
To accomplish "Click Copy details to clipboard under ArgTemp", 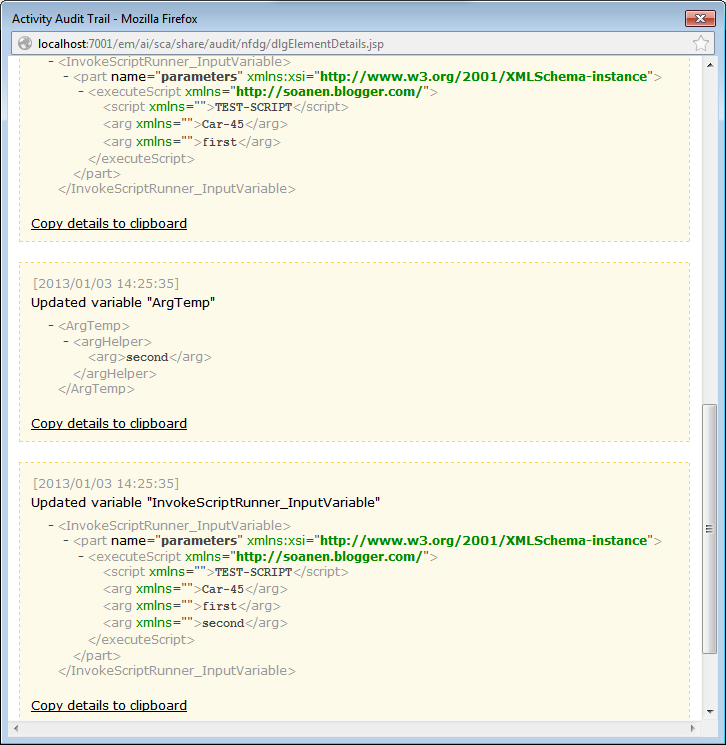I will 109,423.
